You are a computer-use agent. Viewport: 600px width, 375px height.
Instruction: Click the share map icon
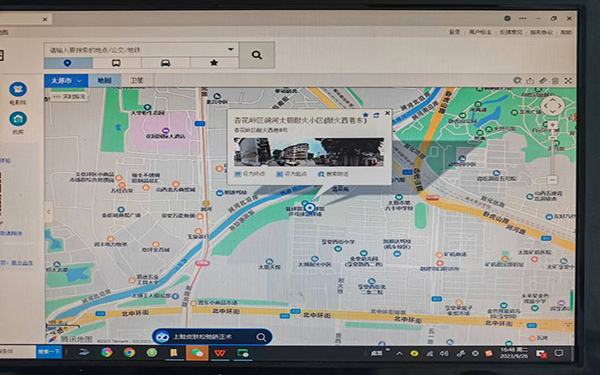[x=530, y=80]
